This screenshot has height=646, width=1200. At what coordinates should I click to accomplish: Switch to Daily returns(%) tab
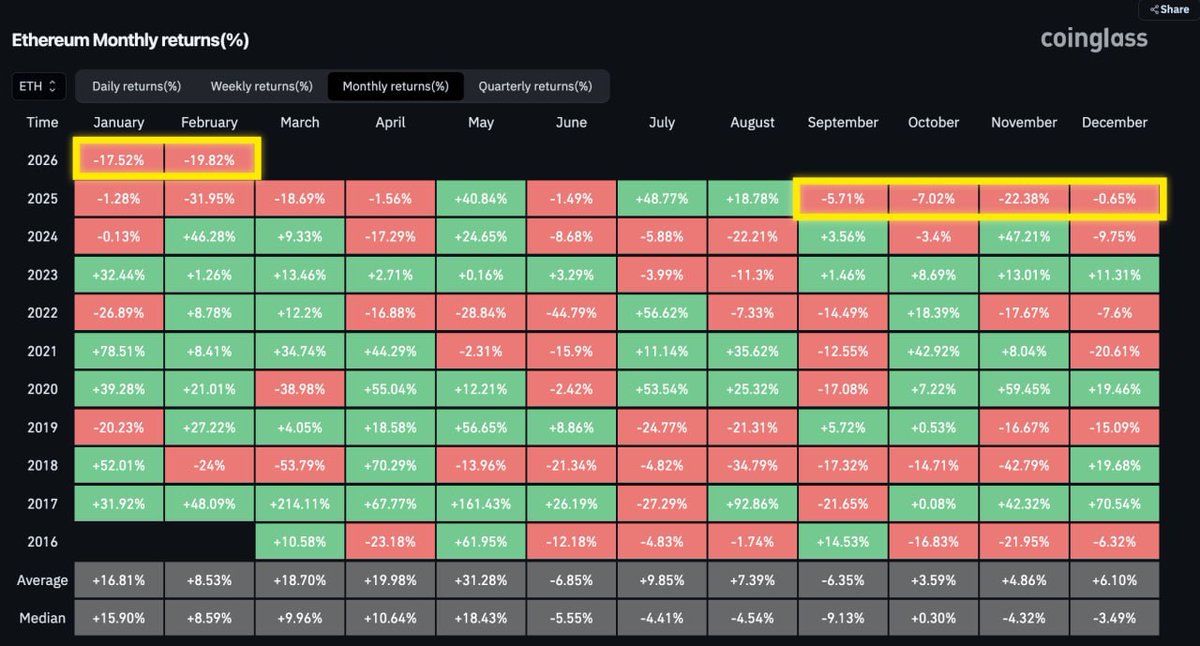point(136,86)
